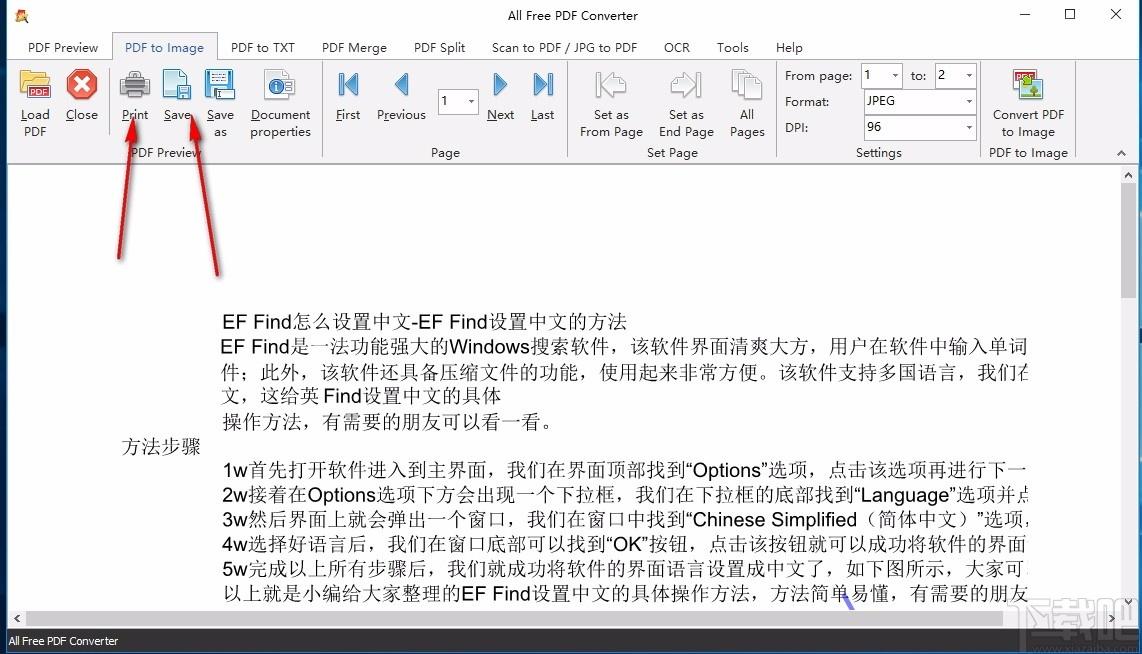1142x654 pixels.
Task: Click the horizontal scrollbar right arrow
Action: coord(1112,618)
